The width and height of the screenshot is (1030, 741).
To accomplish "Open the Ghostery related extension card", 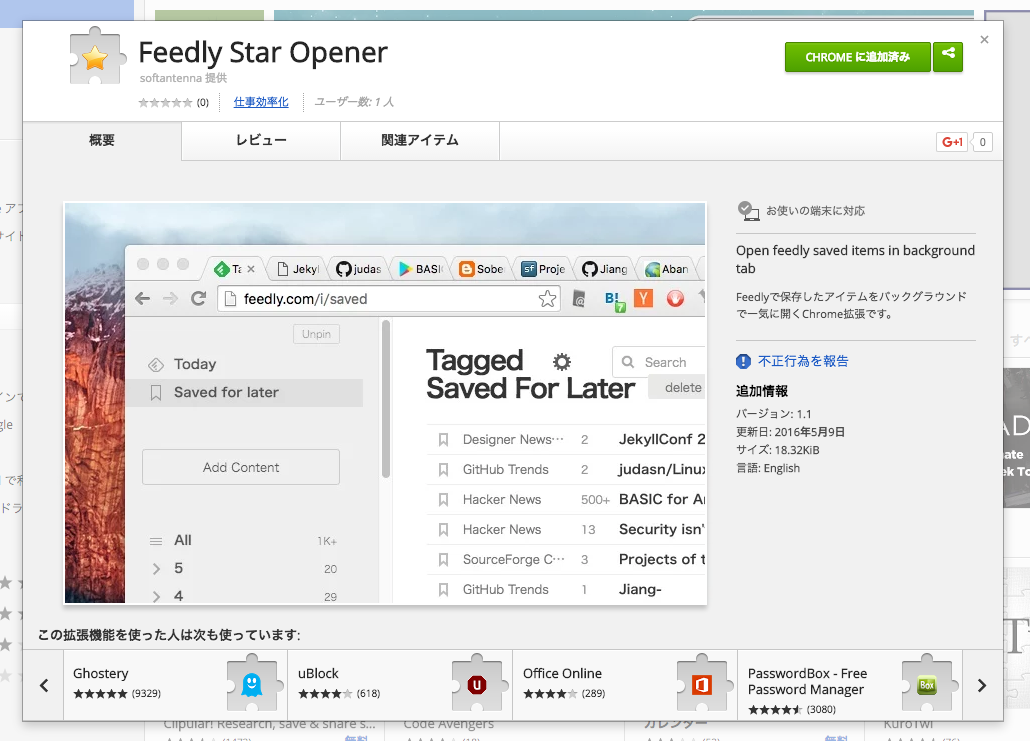I will 175,685.
